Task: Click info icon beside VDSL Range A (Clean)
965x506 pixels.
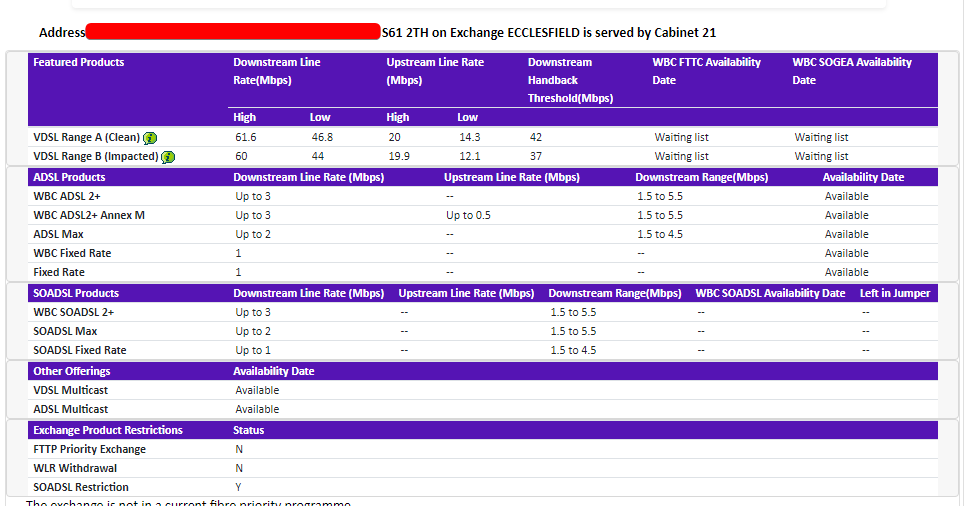Action: (150, 138)
